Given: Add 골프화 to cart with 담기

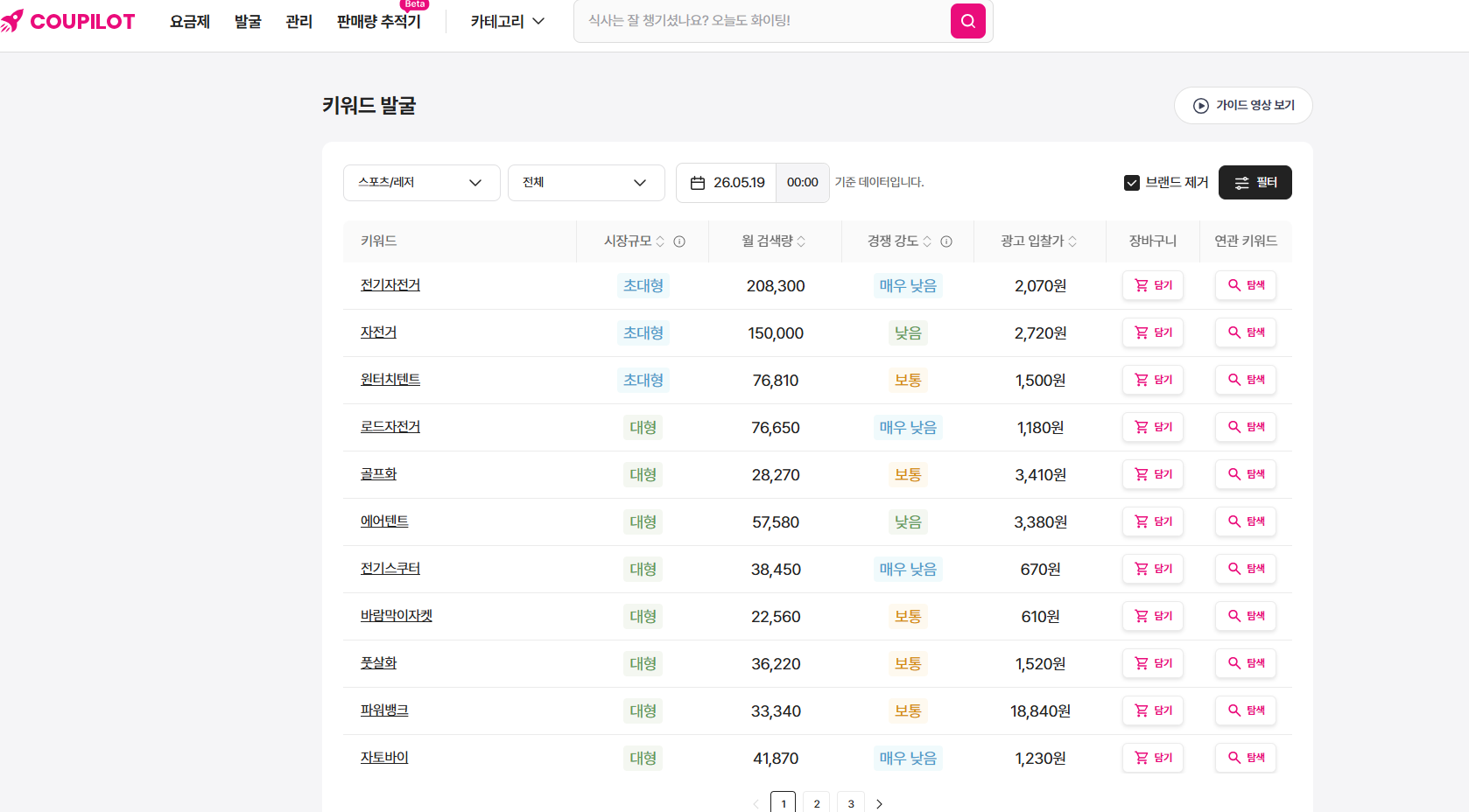Looking at the screenshot, I should pyautogui.click(x=1153, y=474).
